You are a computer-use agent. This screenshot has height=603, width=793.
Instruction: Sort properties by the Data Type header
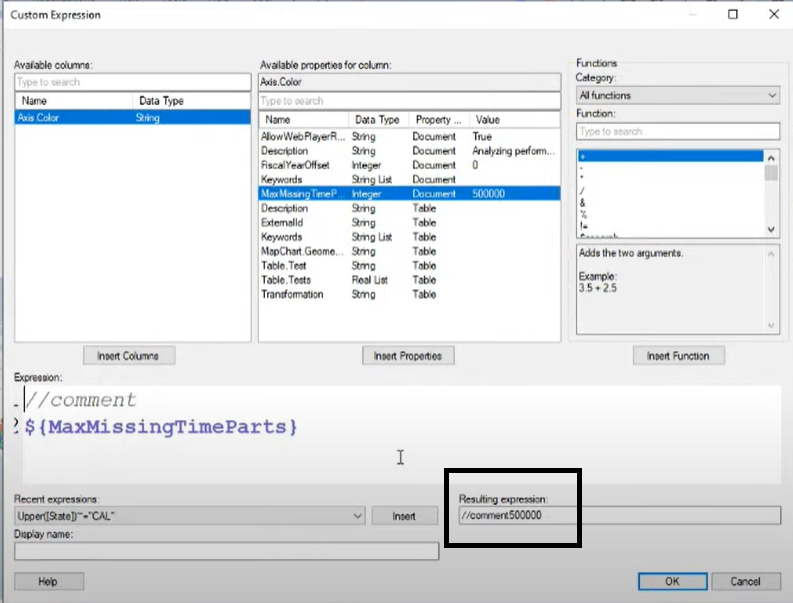click(379, 120)
